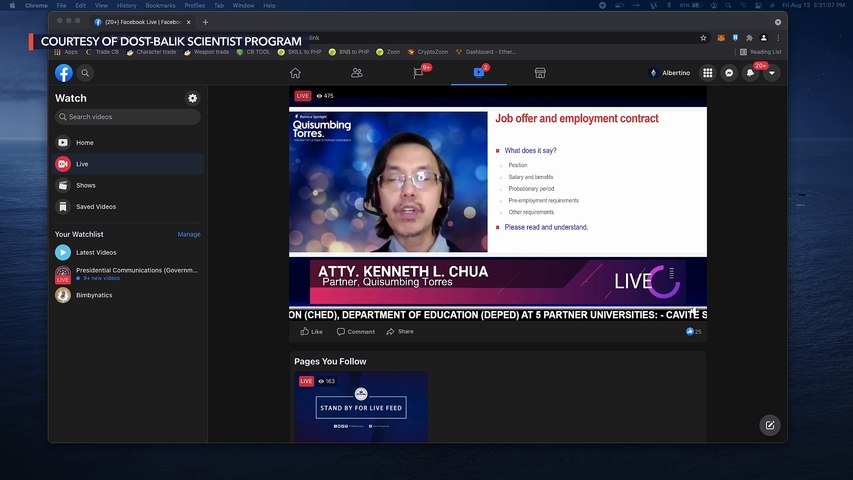
Task: Expand the account dropdown arrow
Action: (771, 73)
